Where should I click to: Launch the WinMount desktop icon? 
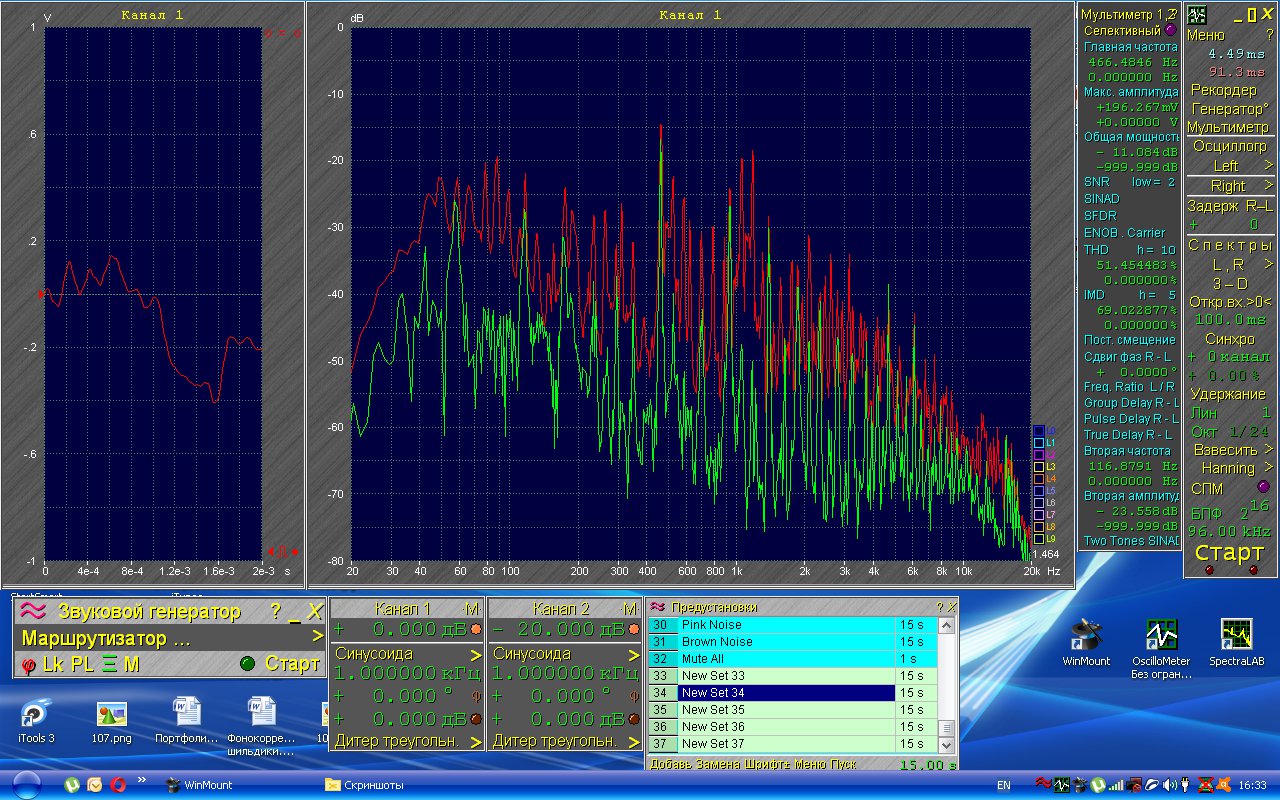click(x=1086, y=643)
